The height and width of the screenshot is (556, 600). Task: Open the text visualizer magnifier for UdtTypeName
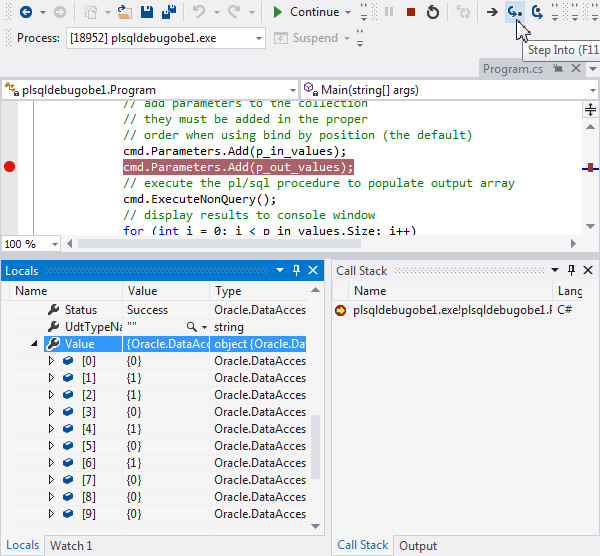(x=191, y=327)
